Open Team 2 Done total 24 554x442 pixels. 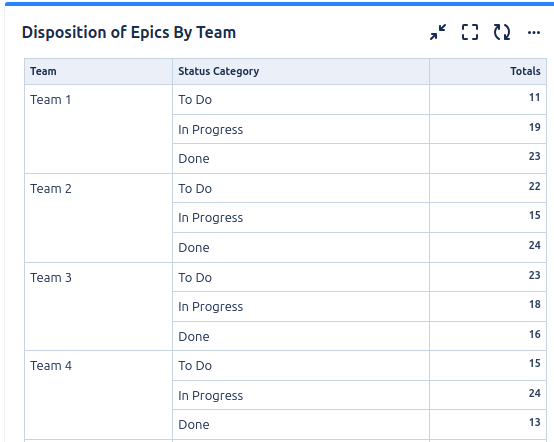535,245
